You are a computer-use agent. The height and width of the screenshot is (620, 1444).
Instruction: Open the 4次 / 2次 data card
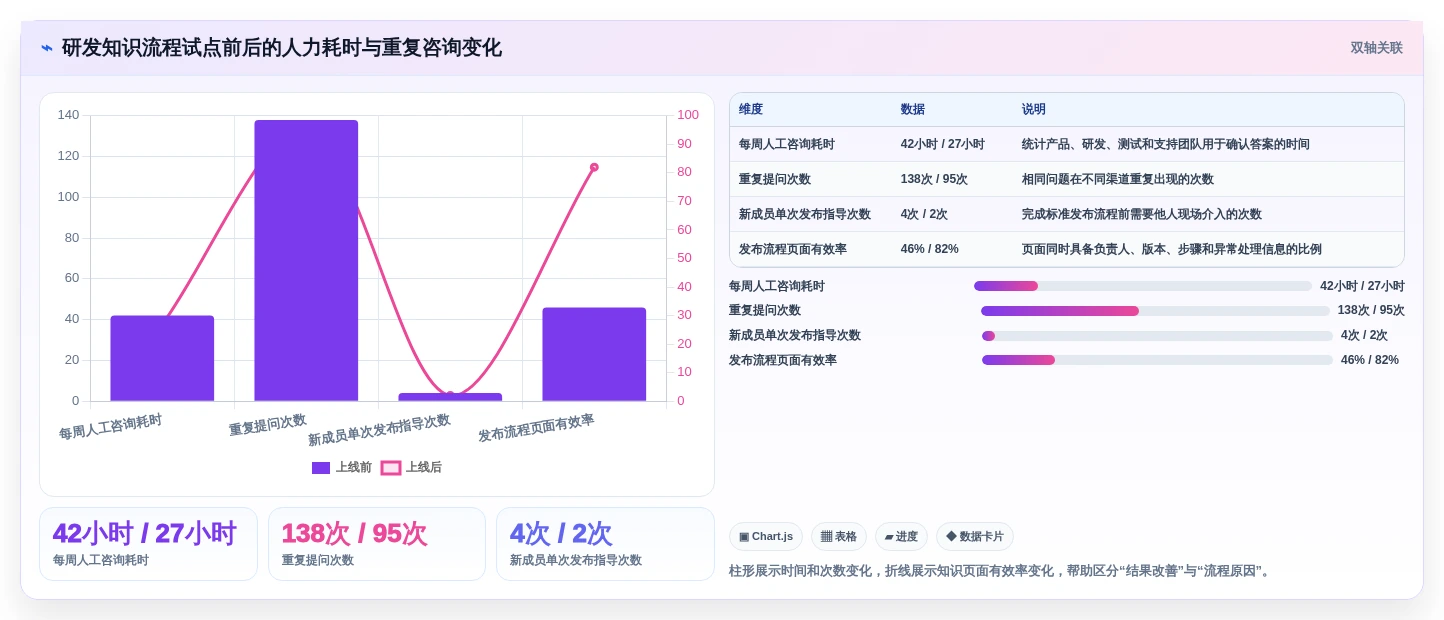[605, 544]
